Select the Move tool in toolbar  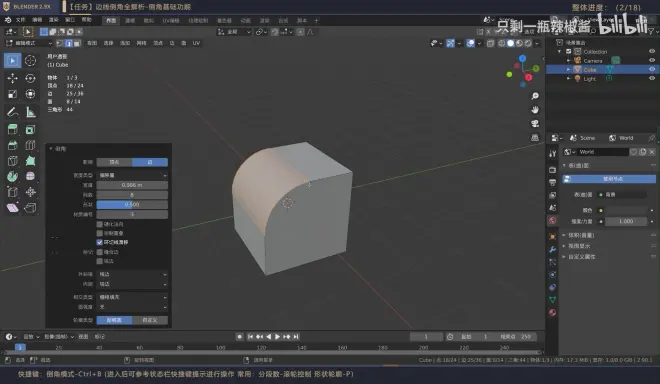click(12, 78)
